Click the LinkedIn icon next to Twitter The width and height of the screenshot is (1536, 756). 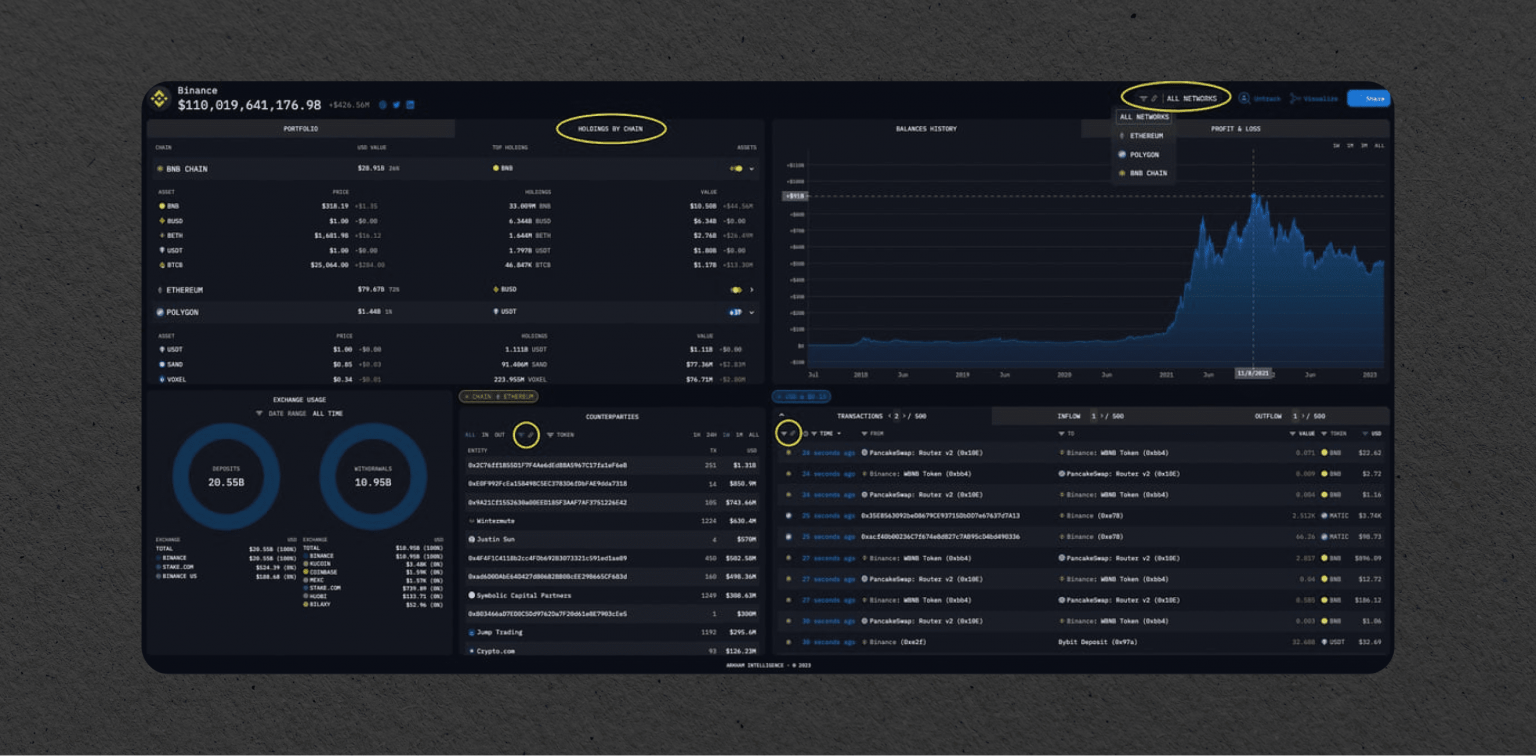[x=410, y=103]
